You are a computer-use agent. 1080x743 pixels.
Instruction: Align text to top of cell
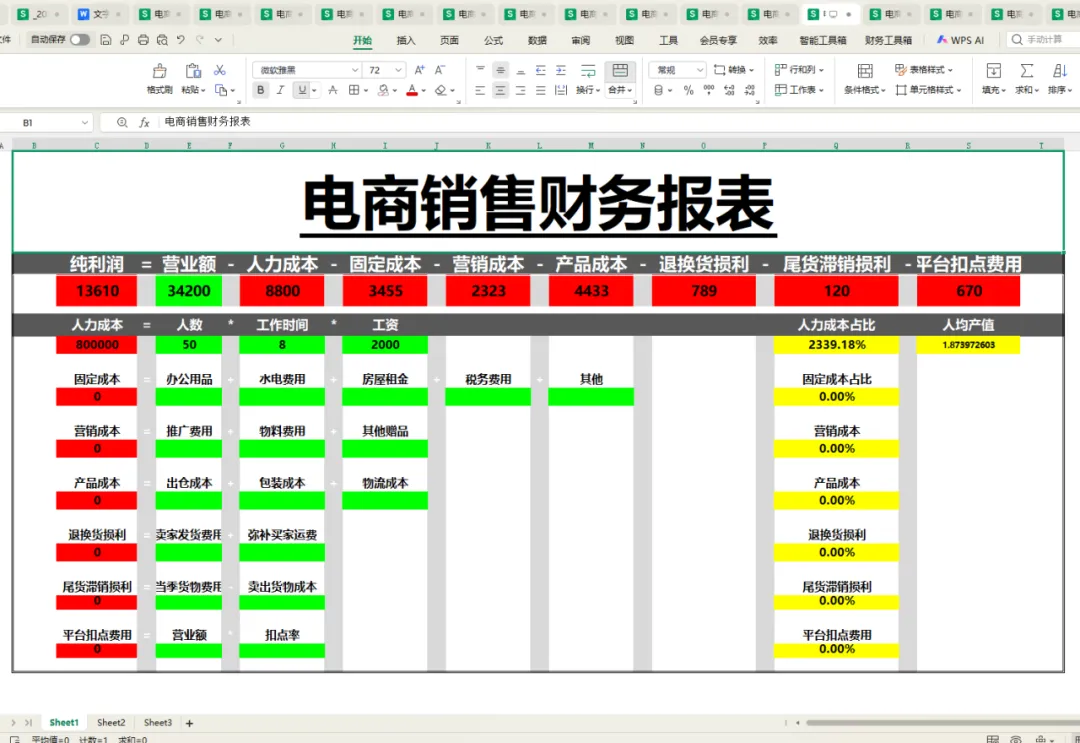[480, 70]
